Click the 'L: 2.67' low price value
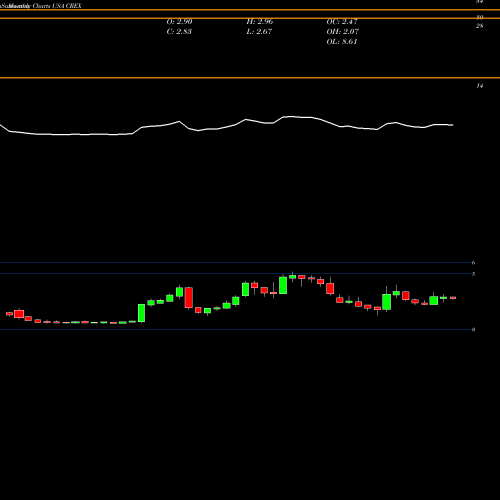Image resolution: width=500 pixels, height=500 pixels. [x=259, y=32]
